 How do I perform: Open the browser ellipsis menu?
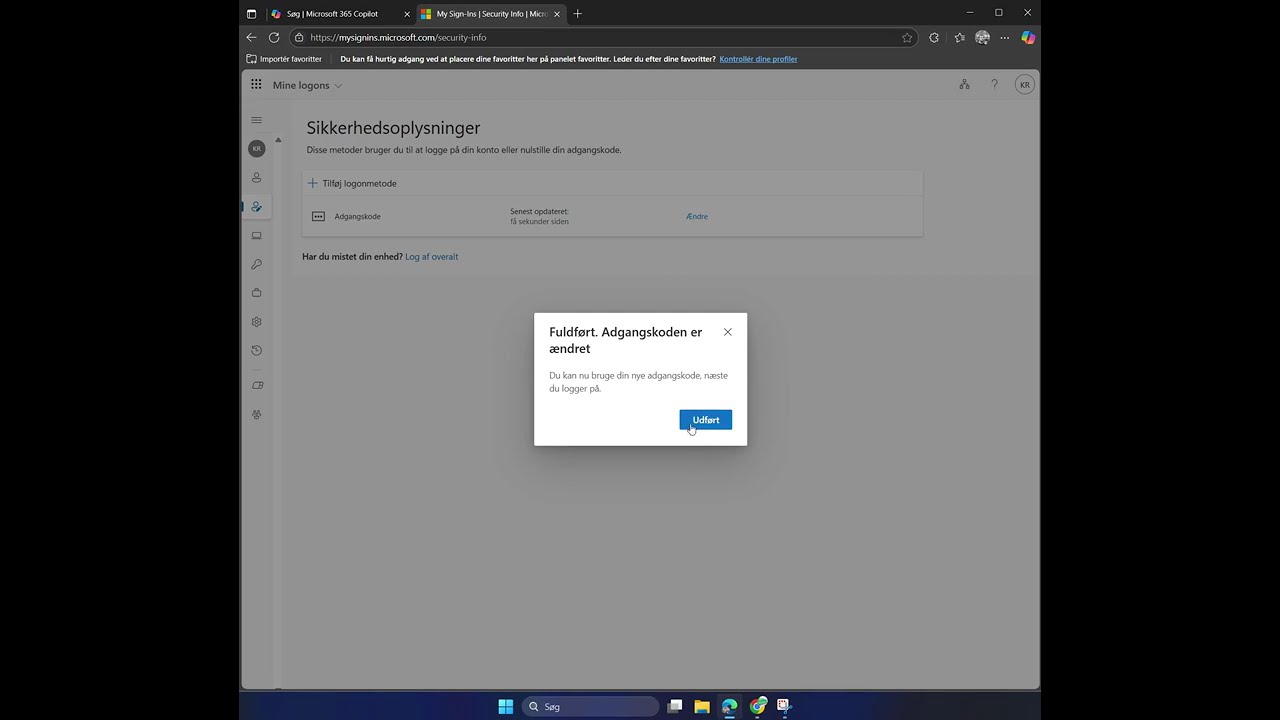coord(1004,37)
